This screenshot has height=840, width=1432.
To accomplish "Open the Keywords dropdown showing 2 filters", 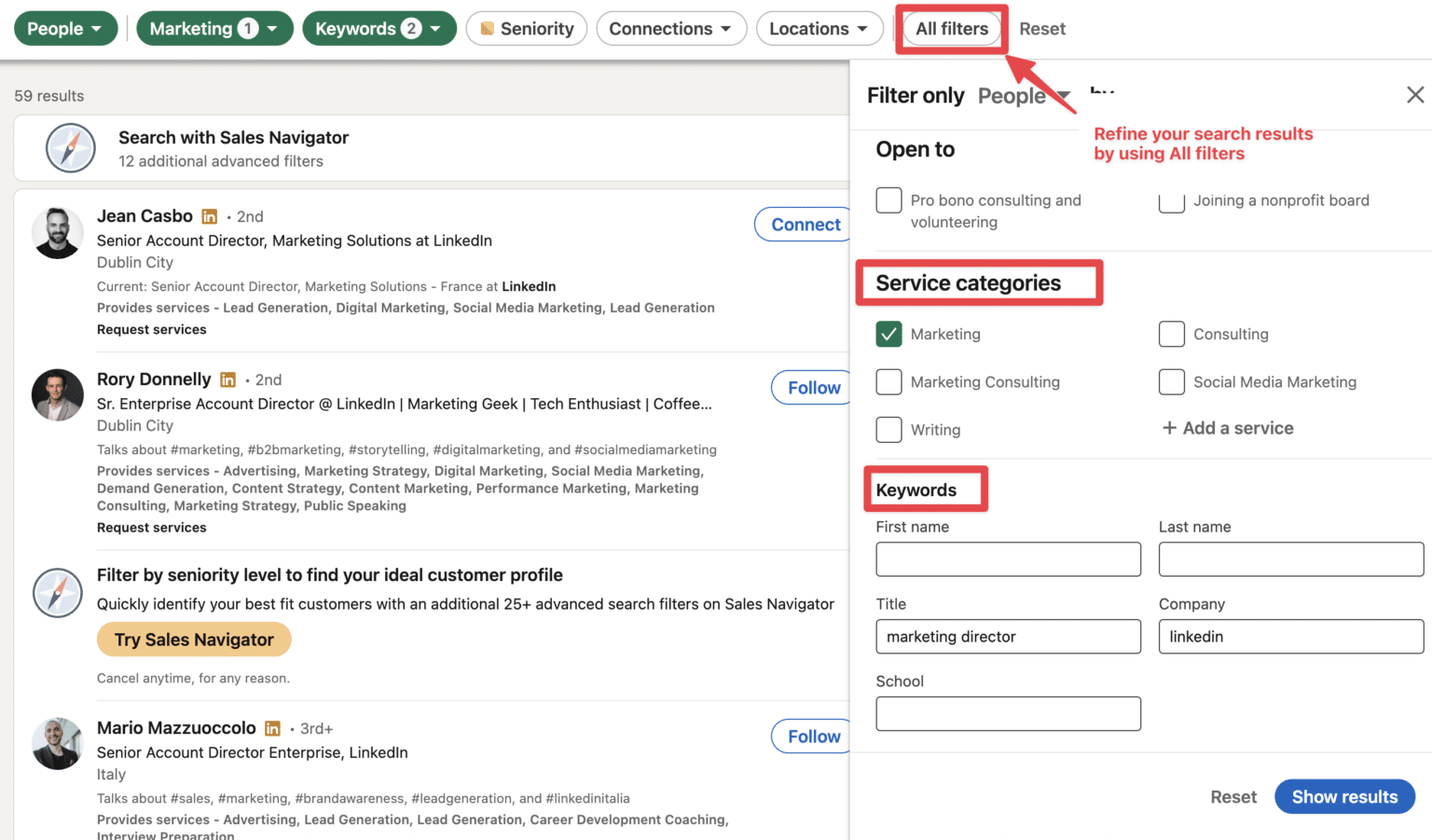I will (379, 28).
